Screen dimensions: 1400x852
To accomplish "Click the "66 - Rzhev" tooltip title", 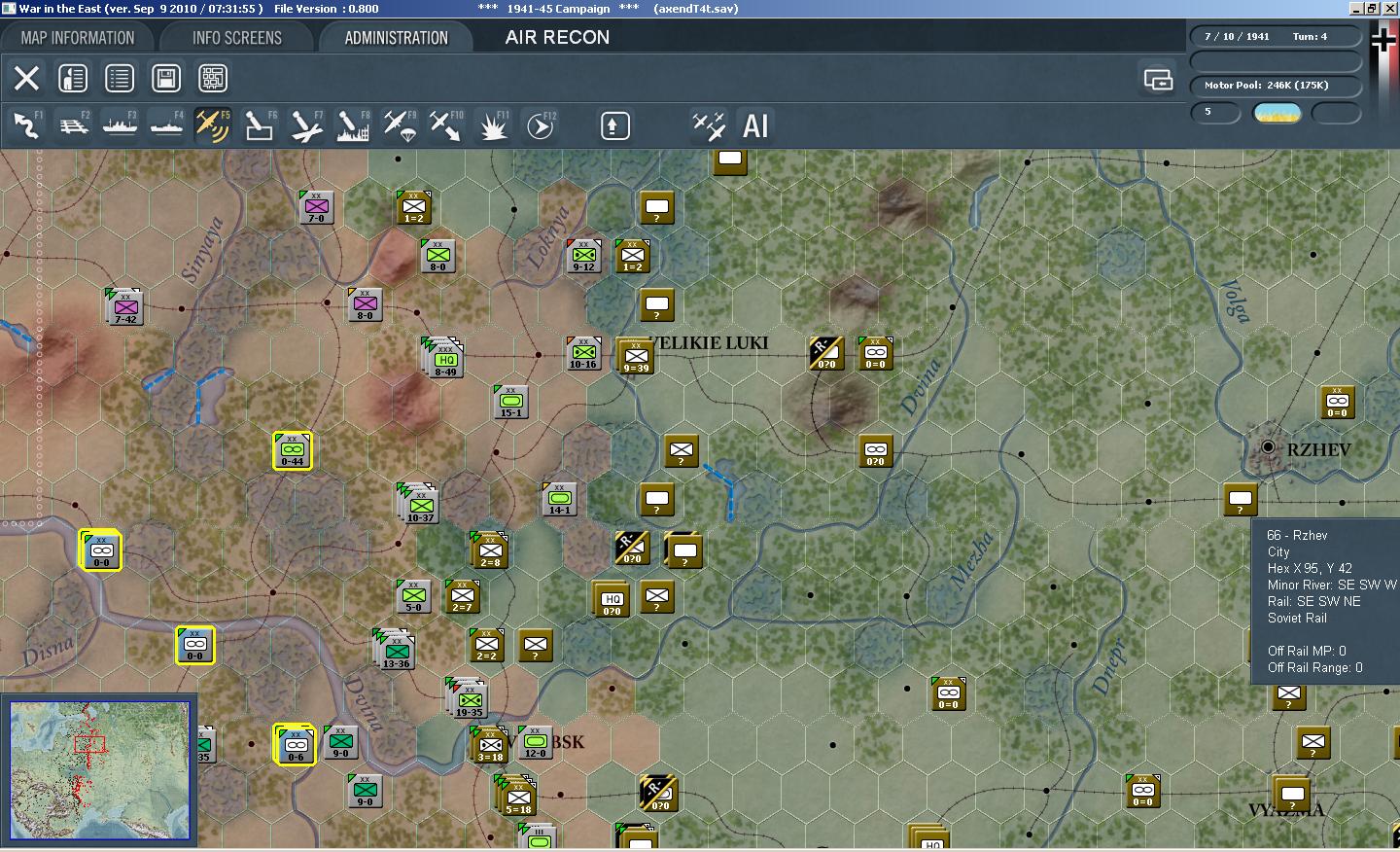I will point(1297,535).
